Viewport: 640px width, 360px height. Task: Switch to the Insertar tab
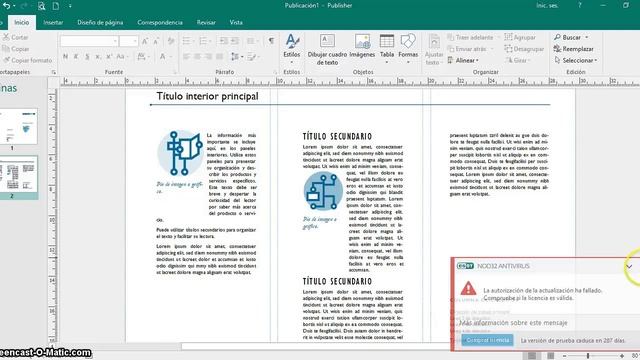tap(53, 22)
